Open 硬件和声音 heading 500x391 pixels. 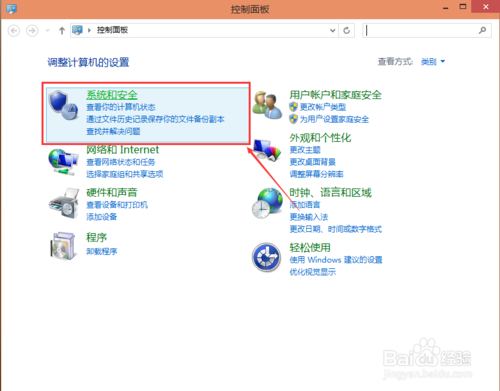pyautogui.click(x=112, y=192)
